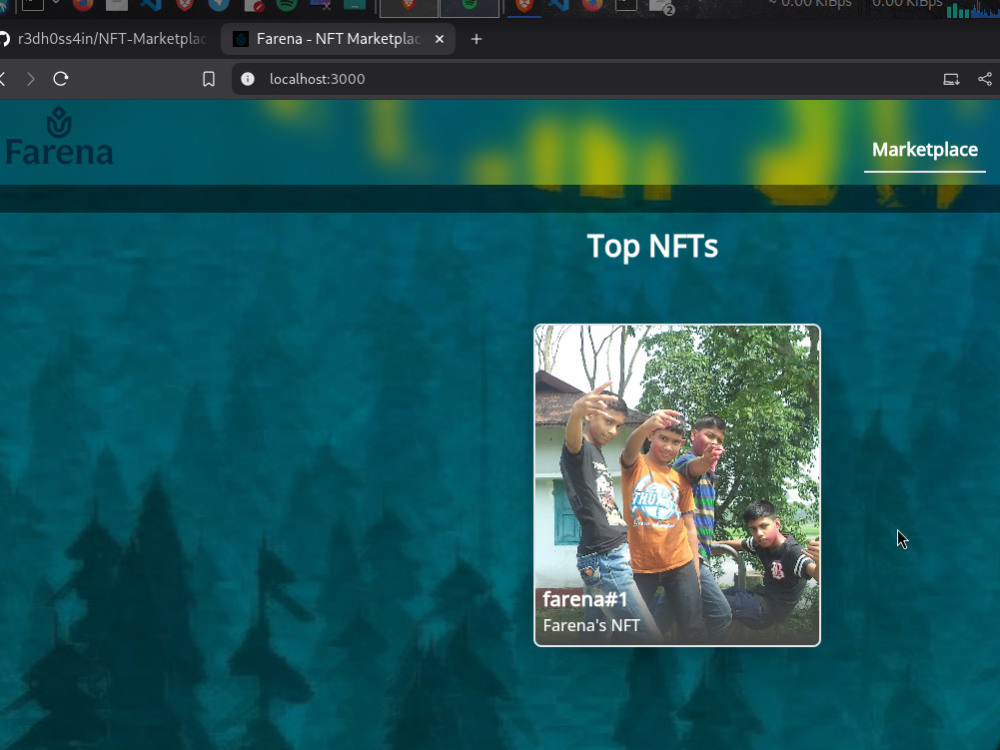1000x750 pixels.
Task: Close the Farena - NFT Marketplace tab
Action: 439,39
